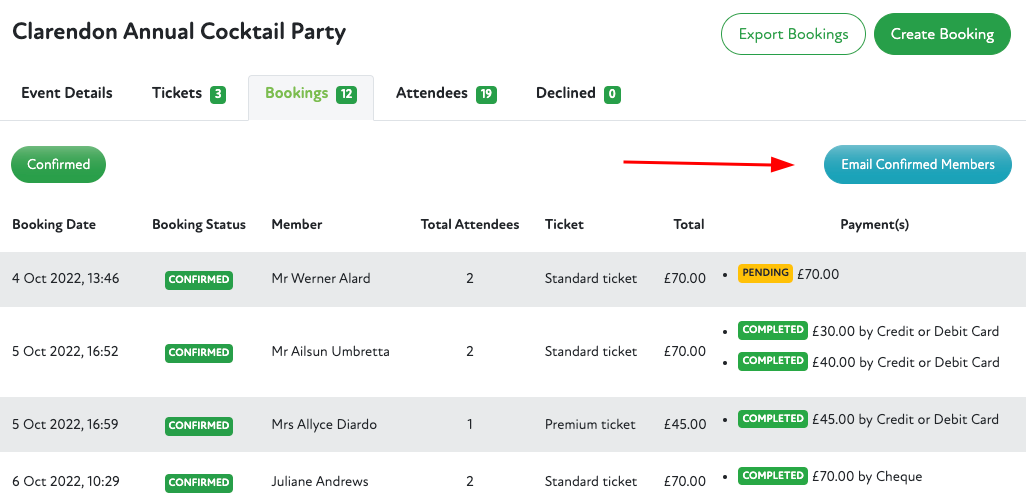Open the Event Details tab
Viewport: 1026px width, 504px height.
(67, 93)
